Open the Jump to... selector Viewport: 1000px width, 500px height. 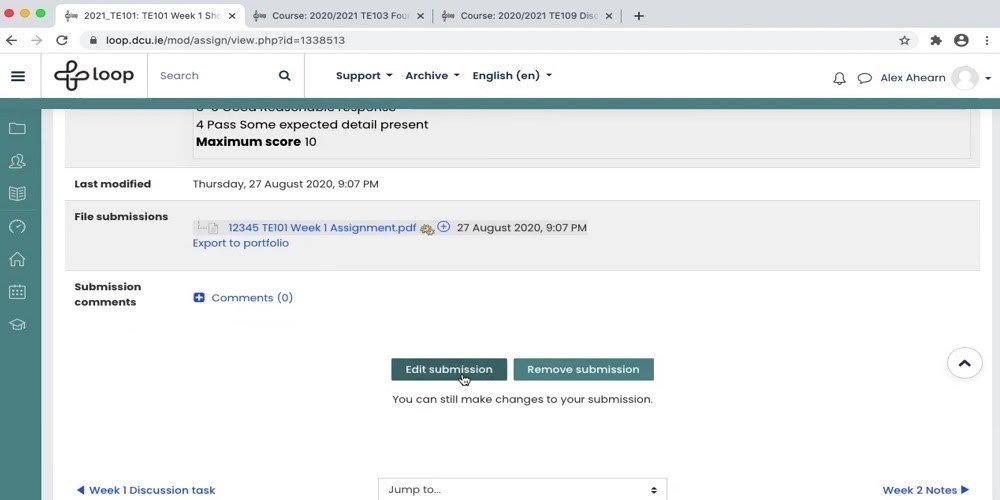522,489
